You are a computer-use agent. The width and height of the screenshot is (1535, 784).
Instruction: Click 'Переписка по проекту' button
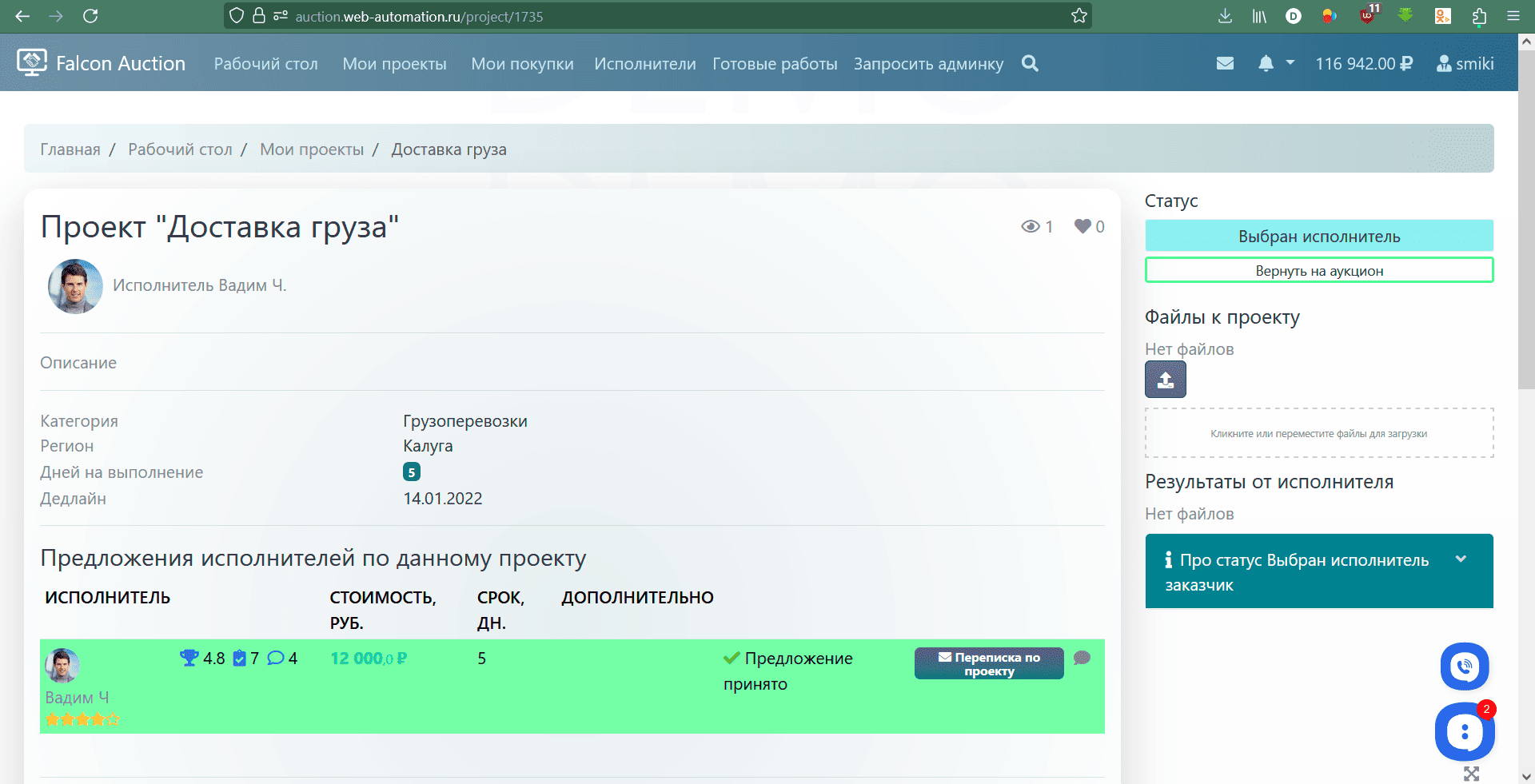point(988,663)
